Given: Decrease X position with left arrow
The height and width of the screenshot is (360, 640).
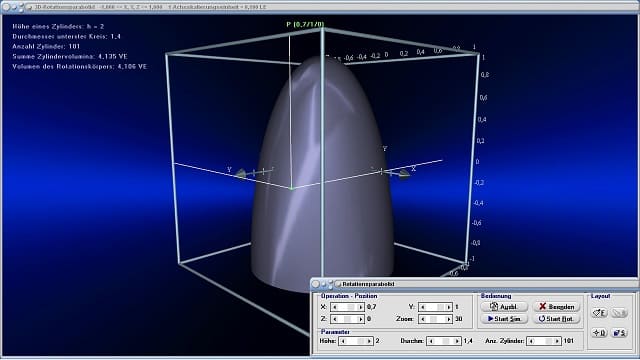Looking at the screenshot, I should point(335,307).
